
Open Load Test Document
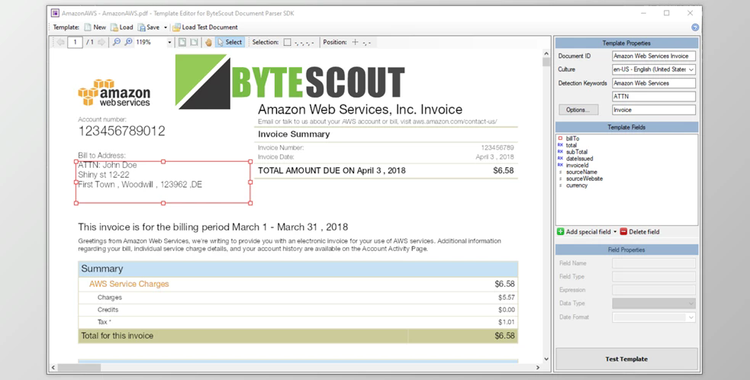205,27
